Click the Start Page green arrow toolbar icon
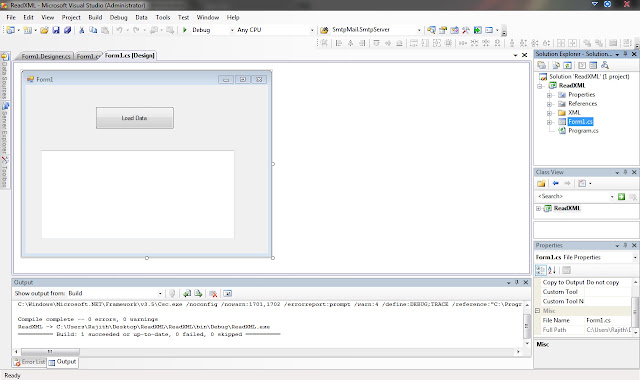The width and height of the screenshot is (640, 380). [478, 30]
